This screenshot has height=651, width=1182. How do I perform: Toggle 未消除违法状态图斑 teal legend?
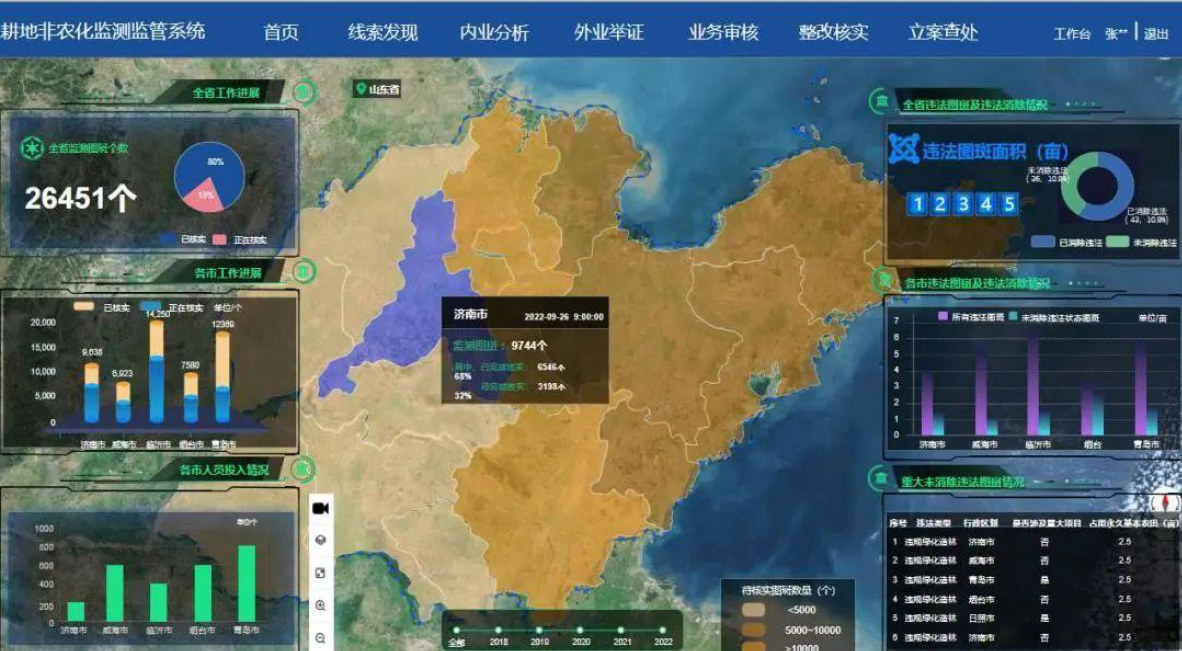click(x=1054, y=317)
